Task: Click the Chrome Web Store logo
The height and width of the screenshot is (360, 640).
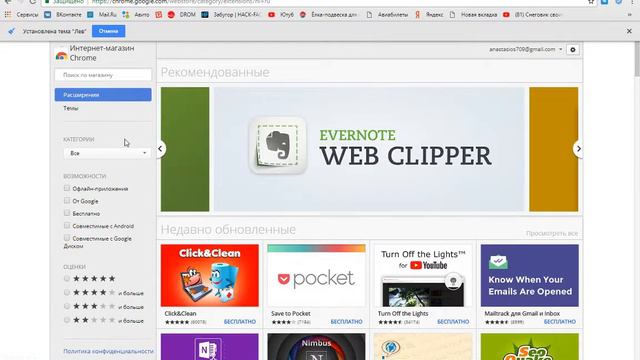Action: [x=62, y=56]
